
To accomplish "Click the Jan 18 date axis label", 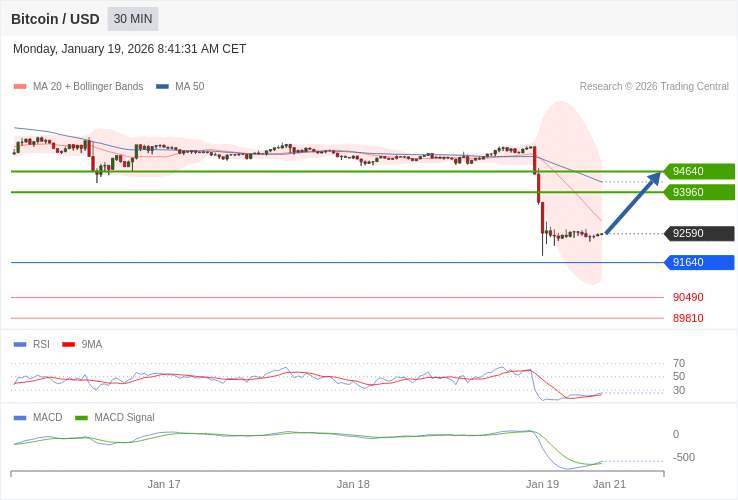I will [x=353, y=484].
